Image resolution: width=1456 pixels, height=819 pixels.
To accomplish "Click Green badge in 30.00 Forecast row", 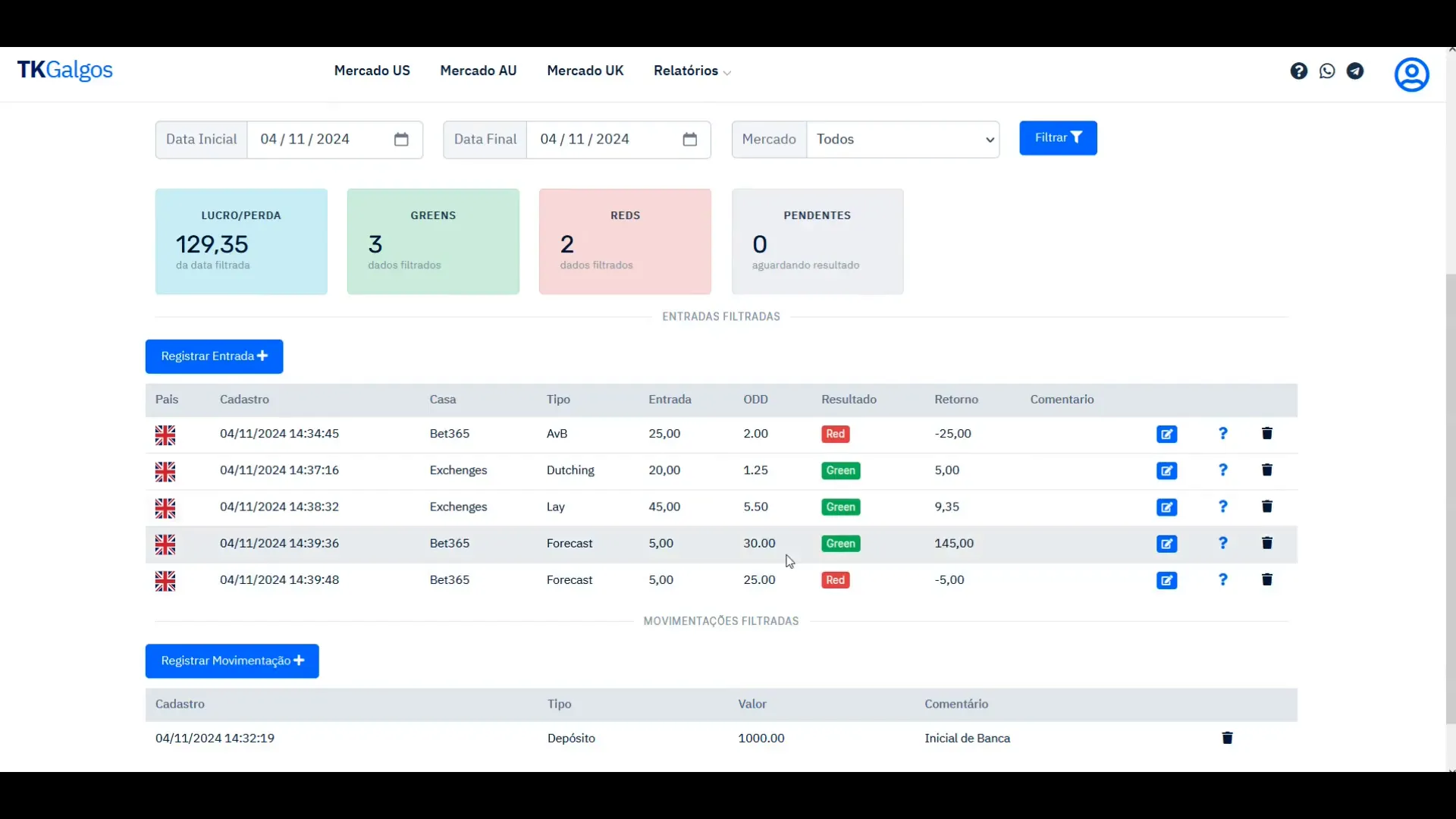I will (x=840, y=544).
